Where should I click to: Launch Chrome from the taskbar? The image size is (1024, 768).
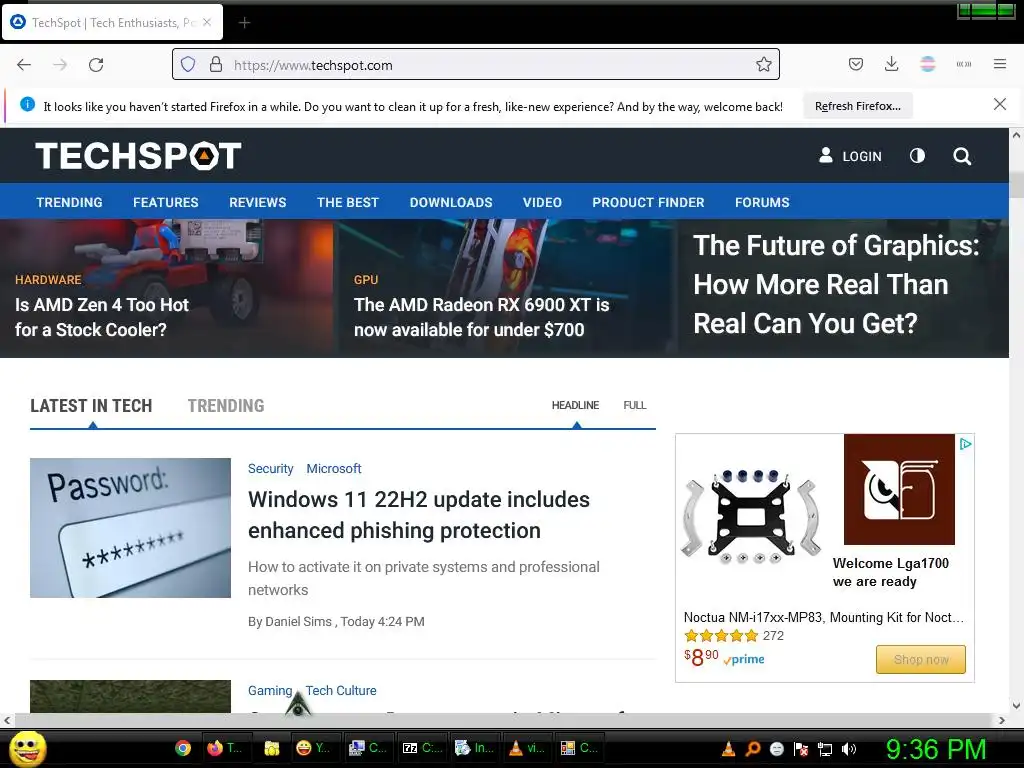(183, 748)
